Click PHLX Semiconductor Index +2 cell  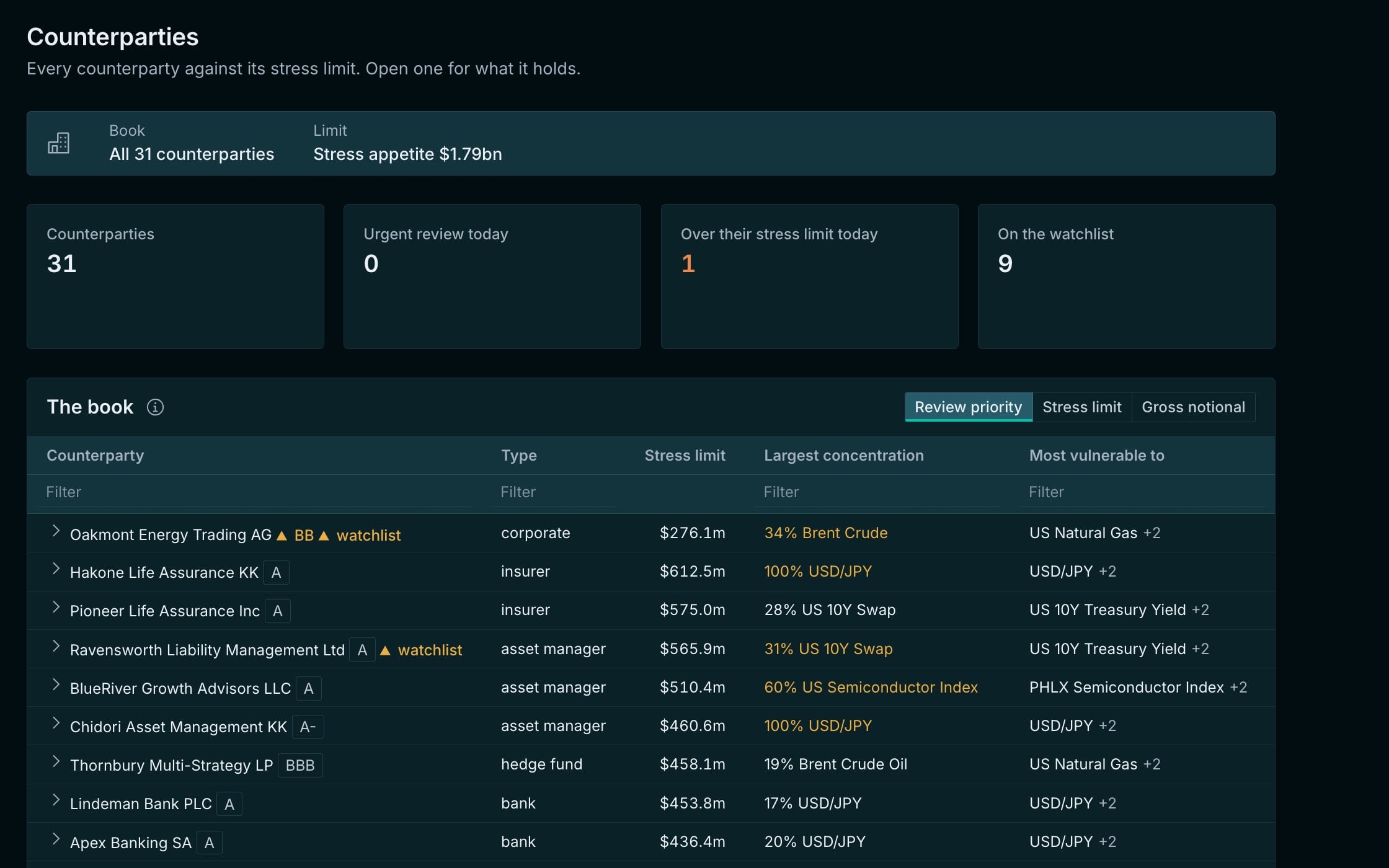(x=1138, y=688)
